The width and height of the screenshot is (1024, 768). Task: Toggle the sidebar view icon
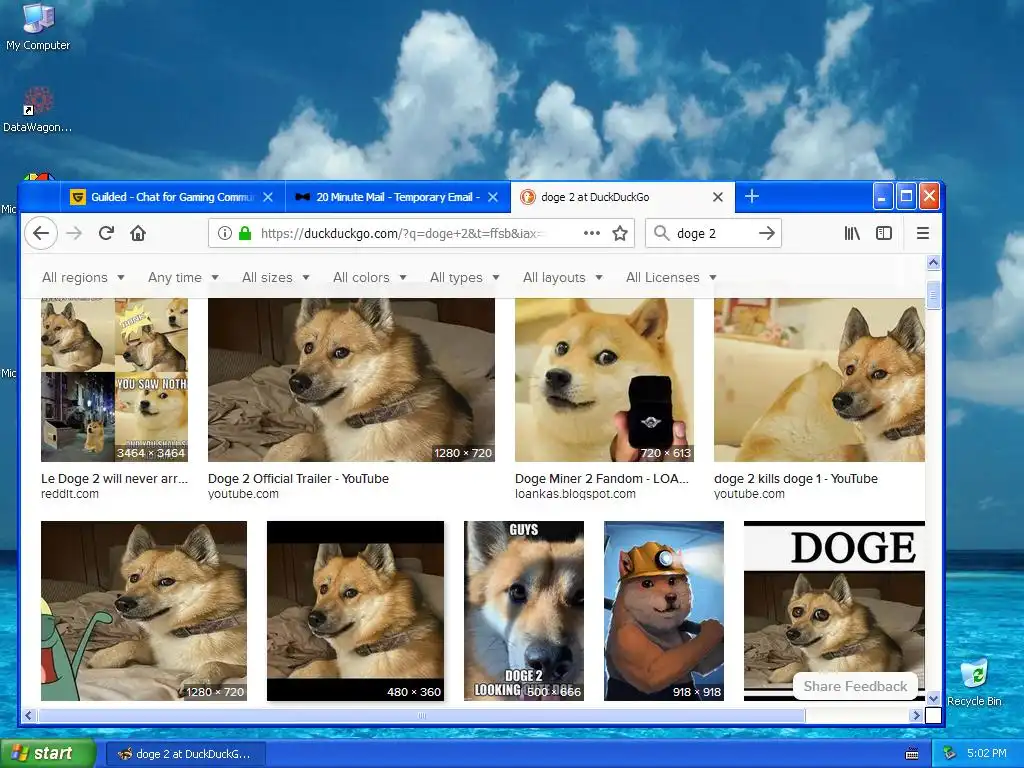point(884,233)
